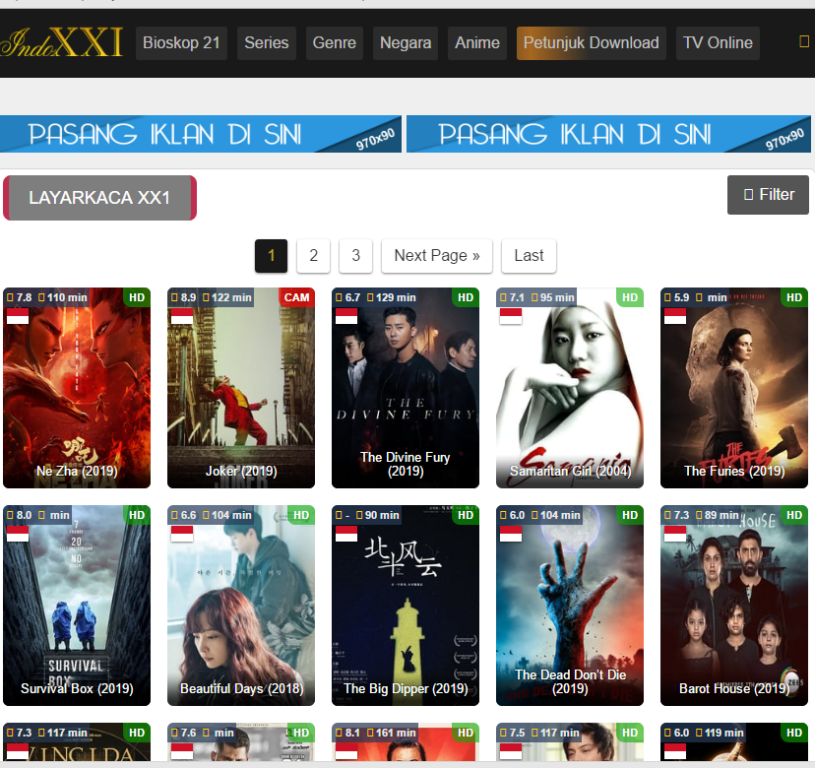Open the Genre dropdown menu
Screen dimensions: 815x768
tap(334, 43)
